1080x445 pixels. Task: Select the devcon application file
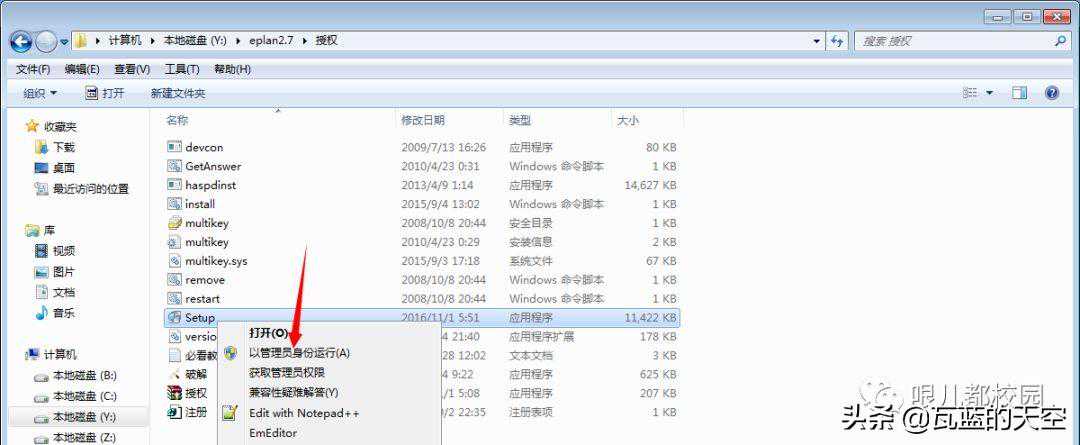[204, 147]
